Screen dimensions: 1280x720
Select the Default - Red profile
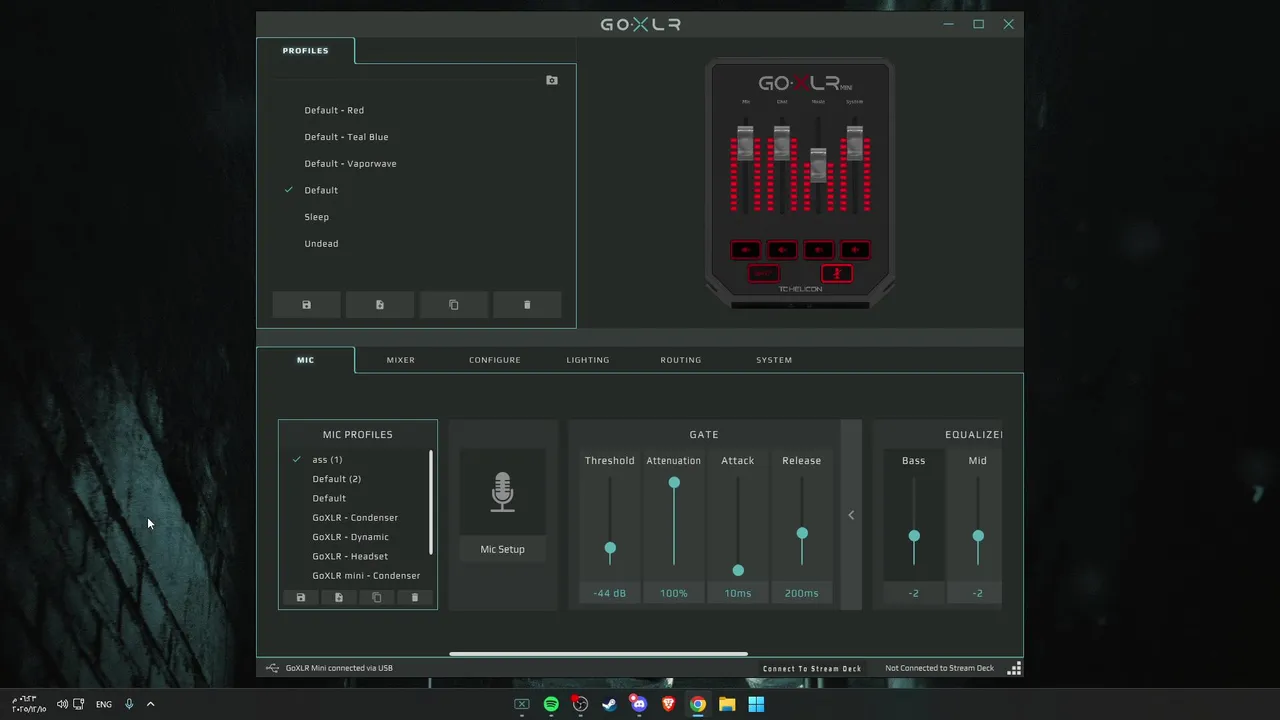(x=334, y=110)
